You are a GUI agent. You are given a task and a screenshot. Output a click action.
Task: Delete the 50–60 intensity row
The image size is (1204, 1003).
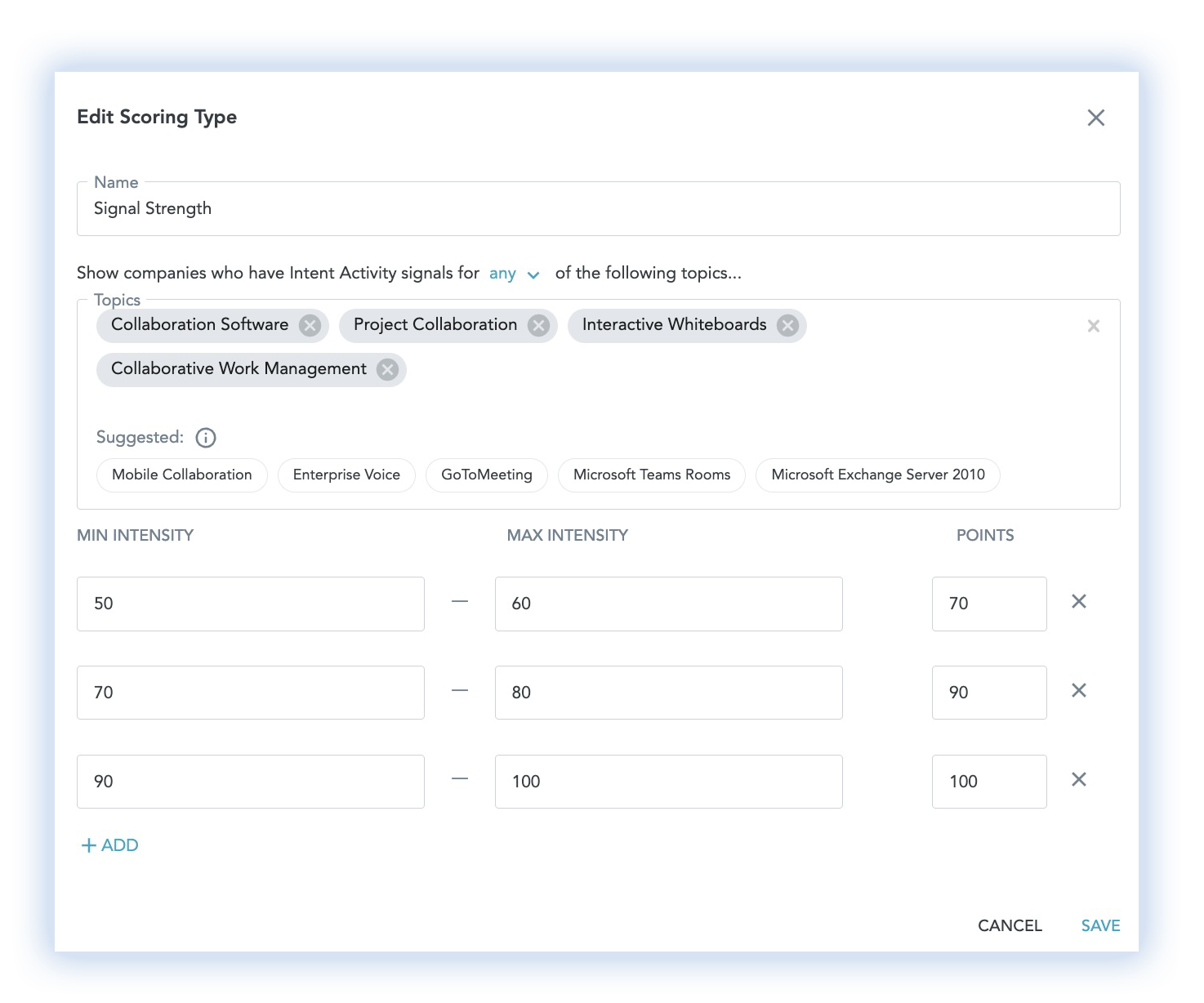[1078, 602]
